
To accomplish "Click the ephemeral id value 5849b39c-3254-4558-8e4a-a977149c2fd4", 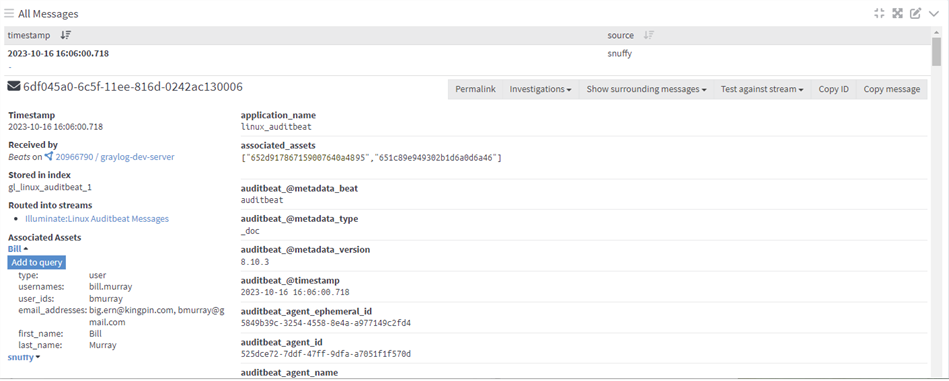I will 326,323.
